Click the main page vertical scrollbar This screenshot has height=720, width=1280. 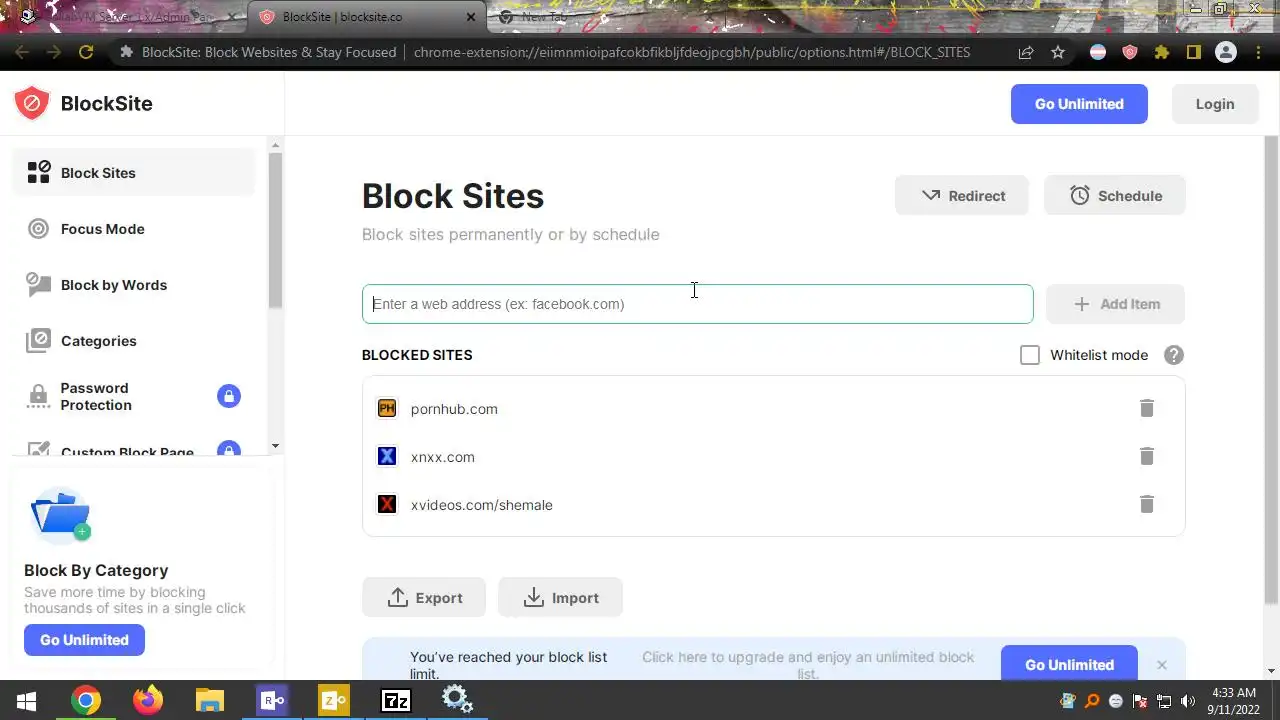pos(1271,370)
